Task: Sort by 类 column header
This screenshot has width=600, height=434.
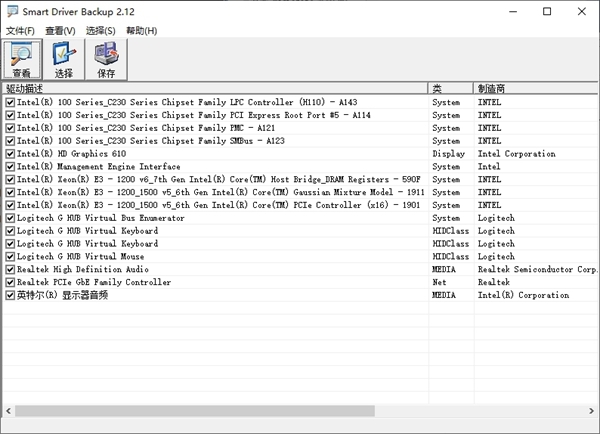Action: [451, 88]
